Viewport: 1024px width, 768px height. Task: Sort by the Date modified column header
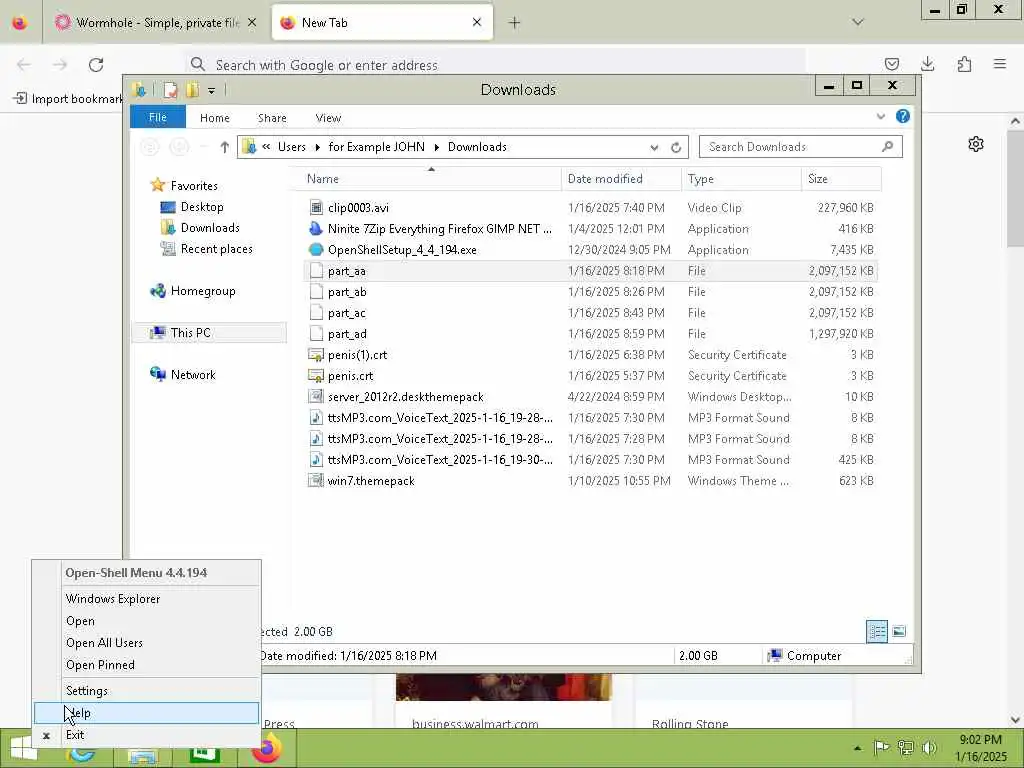click(x=621, y=178)
